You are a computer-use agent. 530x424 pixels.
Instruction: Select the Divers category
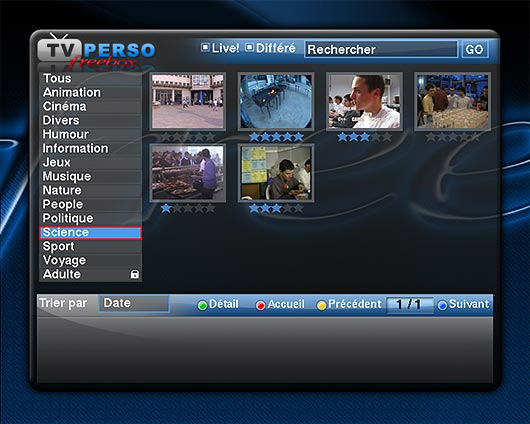click(91, 120)
